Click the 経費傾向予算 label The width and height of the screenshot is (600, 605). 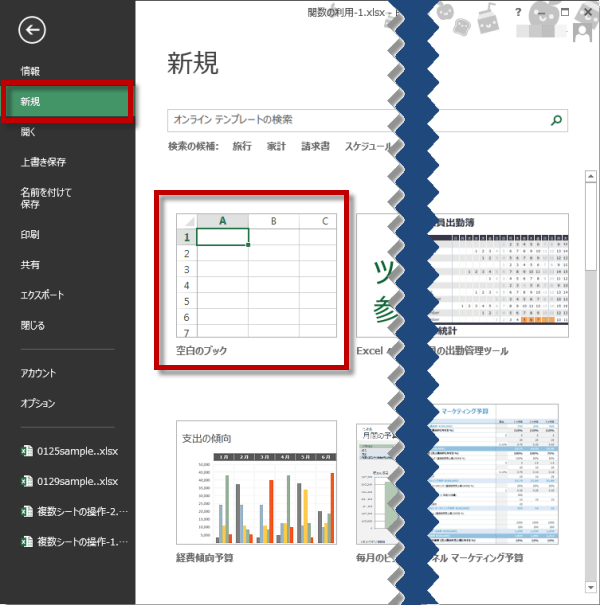coord(205,558)
